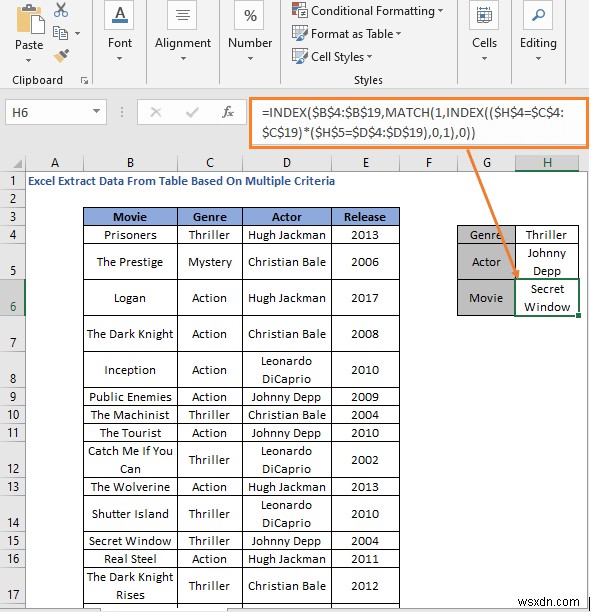The image size is (591, 612).
Task: Select row 6 header
Action: point(12,297)
